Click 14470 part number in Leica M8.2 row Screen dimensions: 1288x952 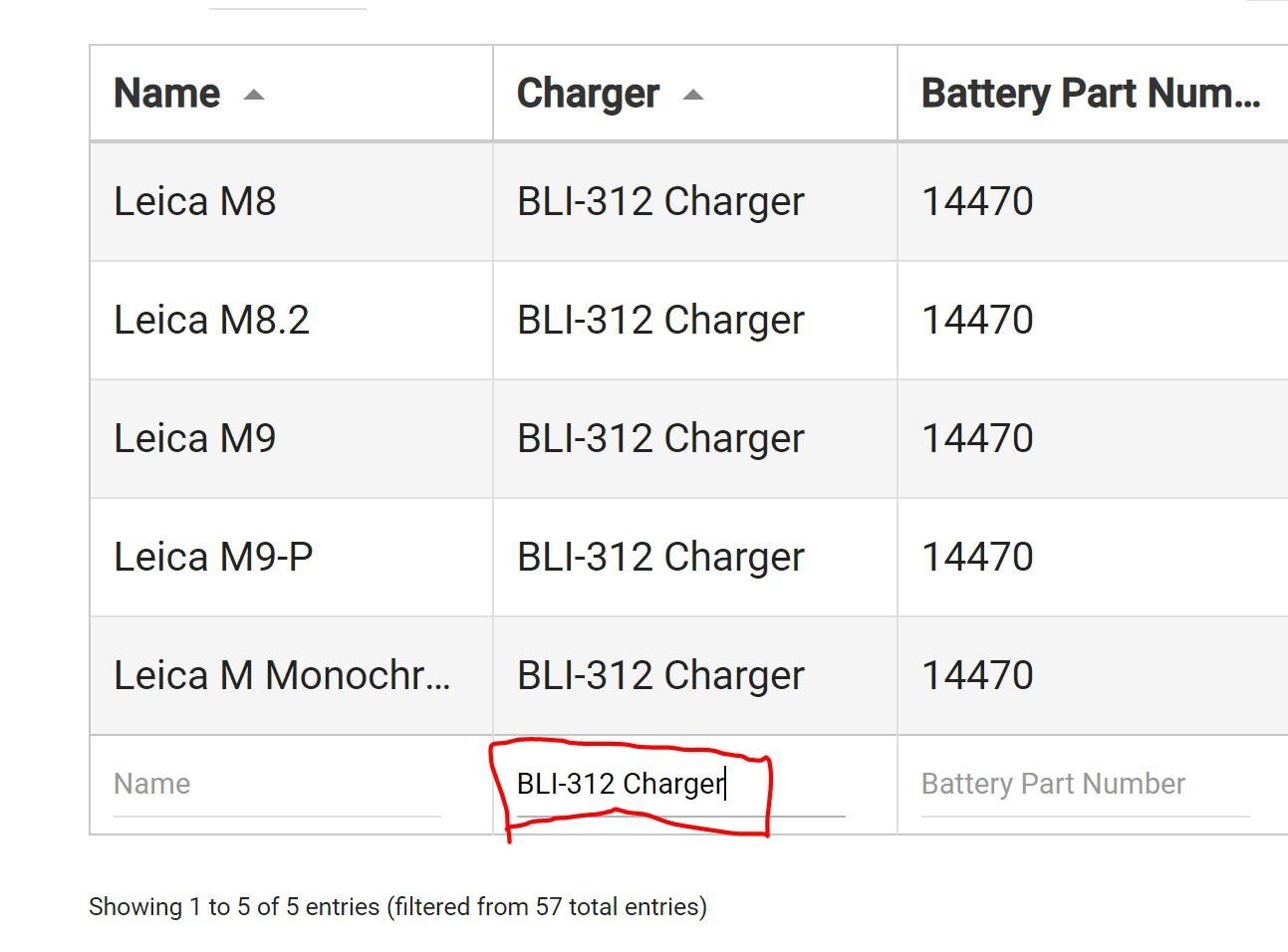[x=977, y=321]
